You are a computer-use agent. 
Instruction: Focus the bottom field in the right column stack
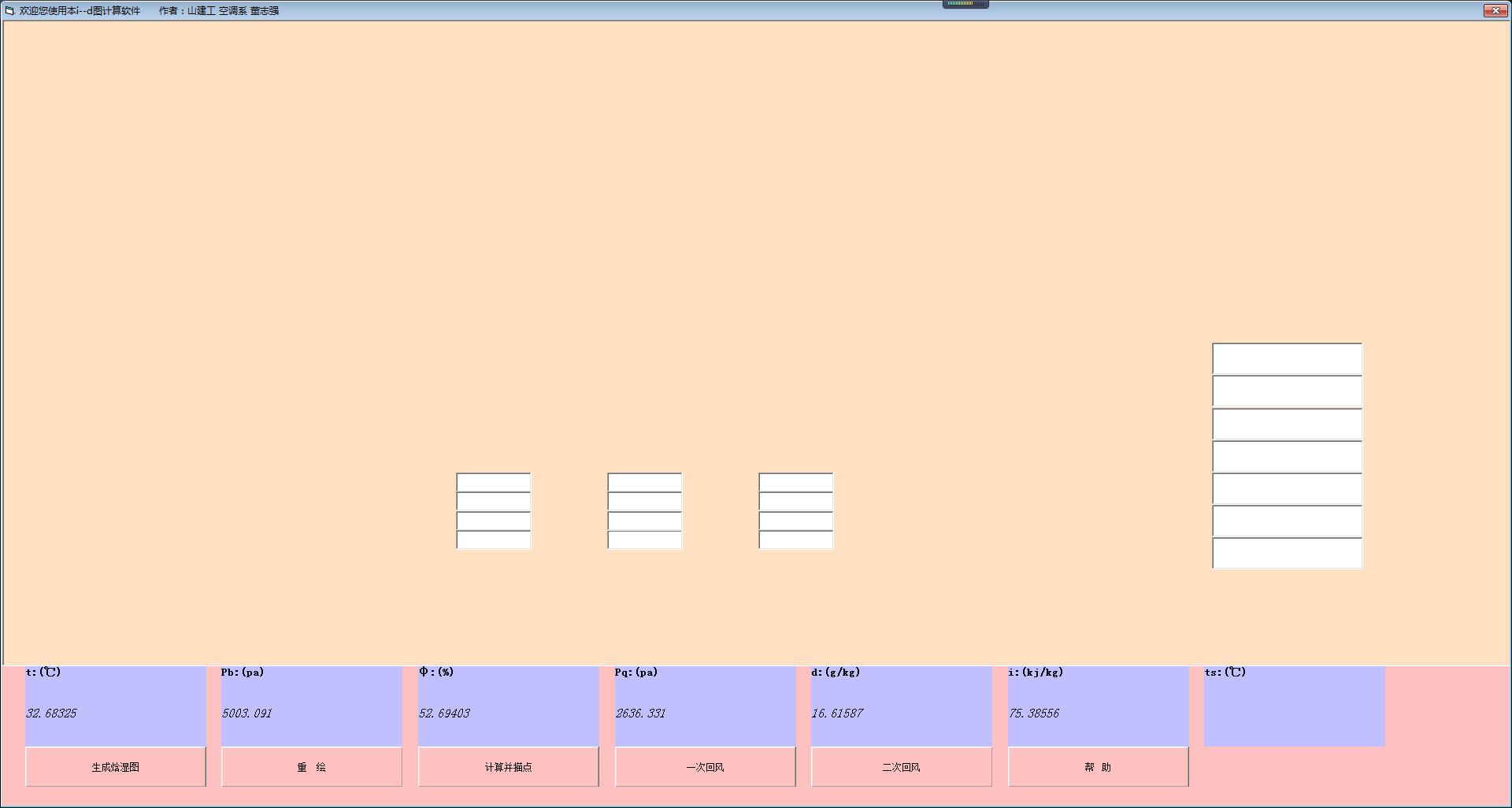pyautogui.click(x=1288, y=554)
